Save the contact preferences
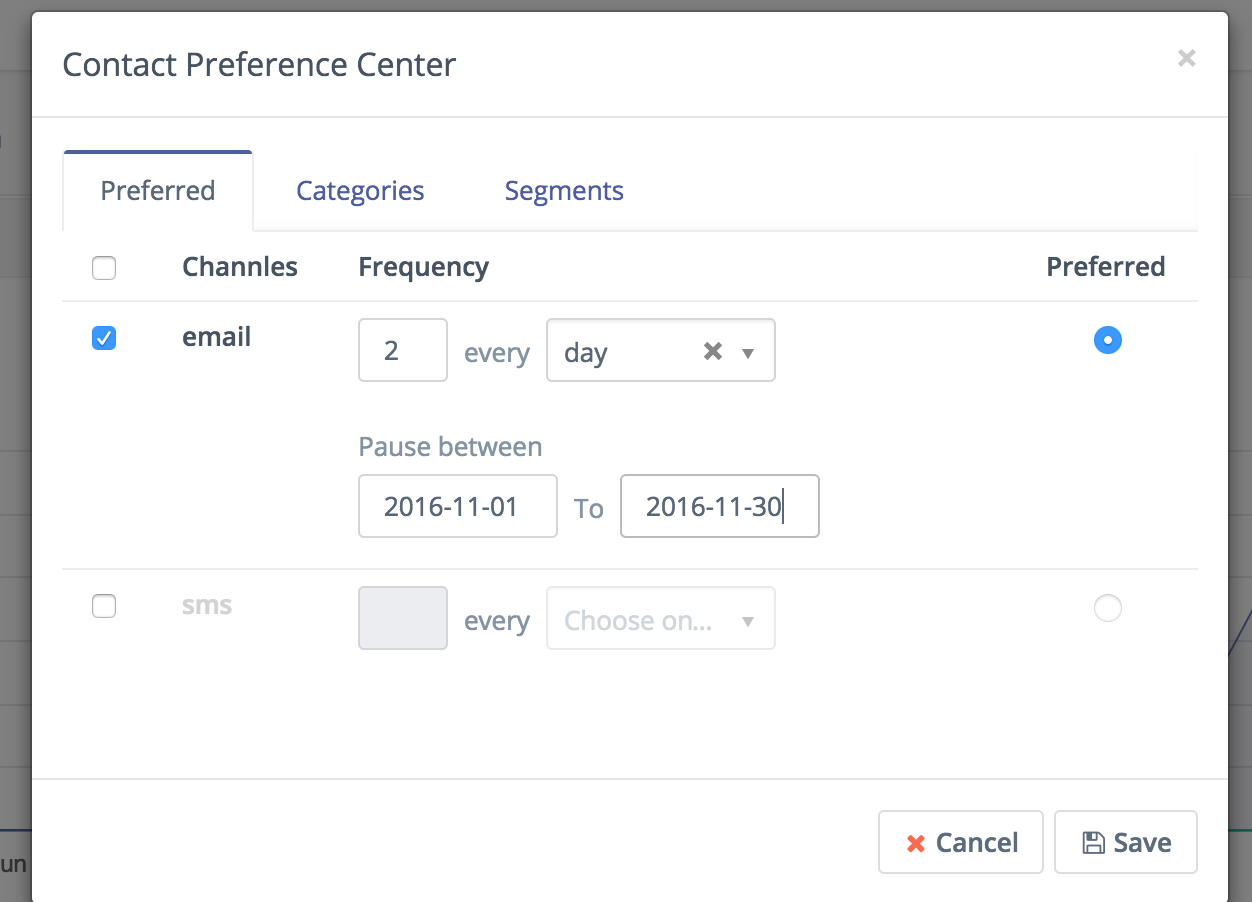Viewport: 1252px width, 902px height. (x=1126, y=842)
